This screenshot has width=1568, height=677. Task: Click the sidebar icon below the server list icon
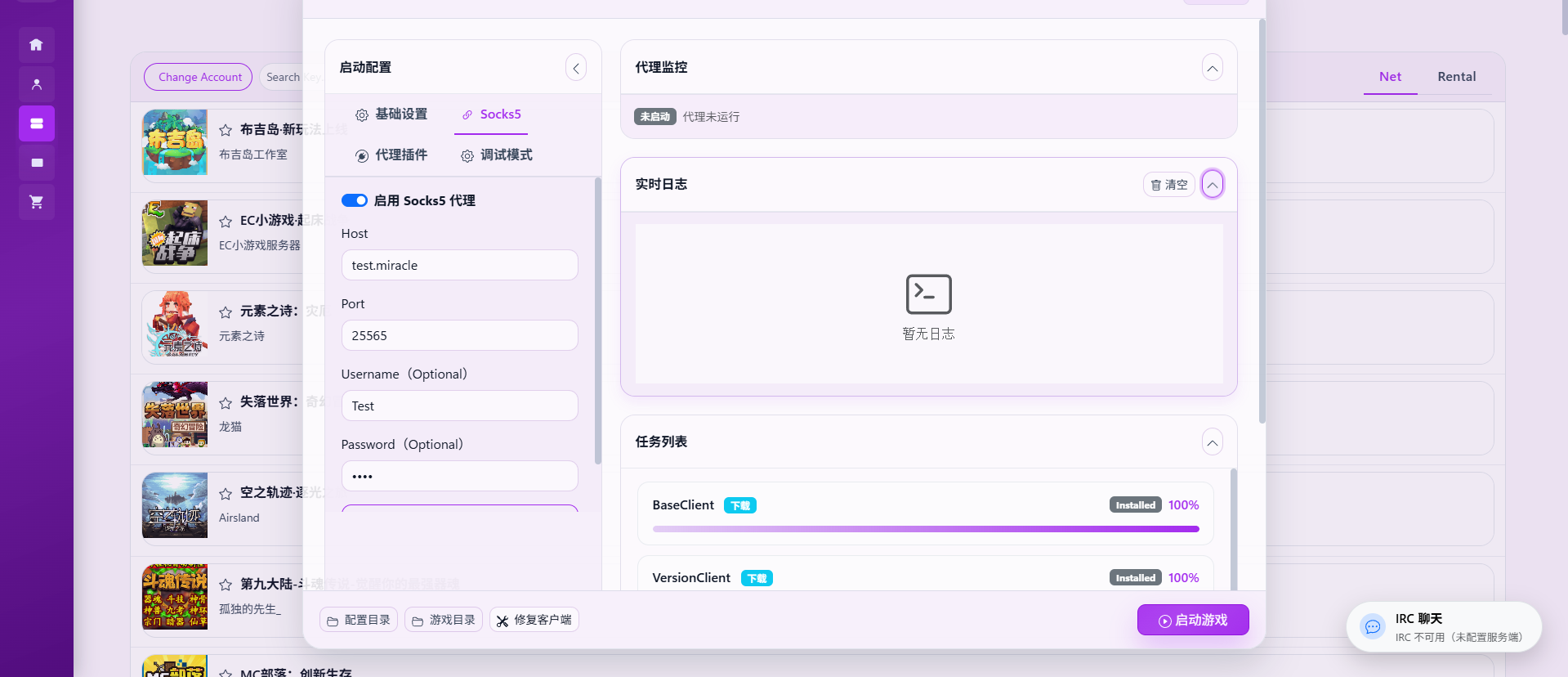coord(37,163)
